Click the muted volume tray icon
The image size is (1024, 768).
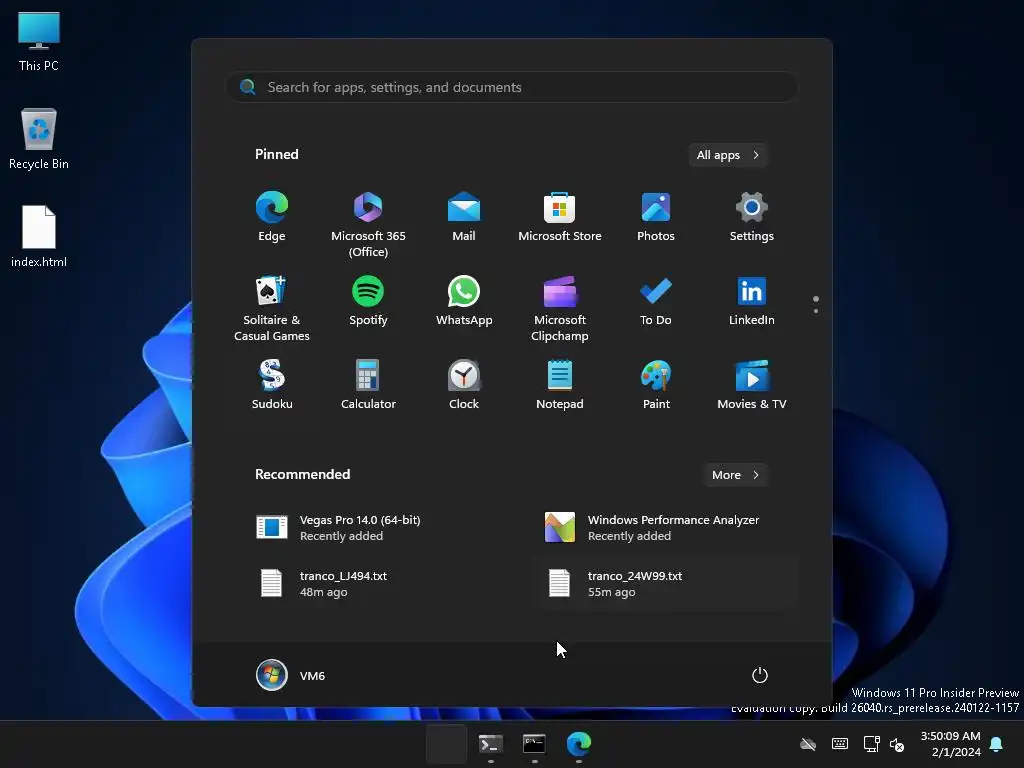coord(897,744)
